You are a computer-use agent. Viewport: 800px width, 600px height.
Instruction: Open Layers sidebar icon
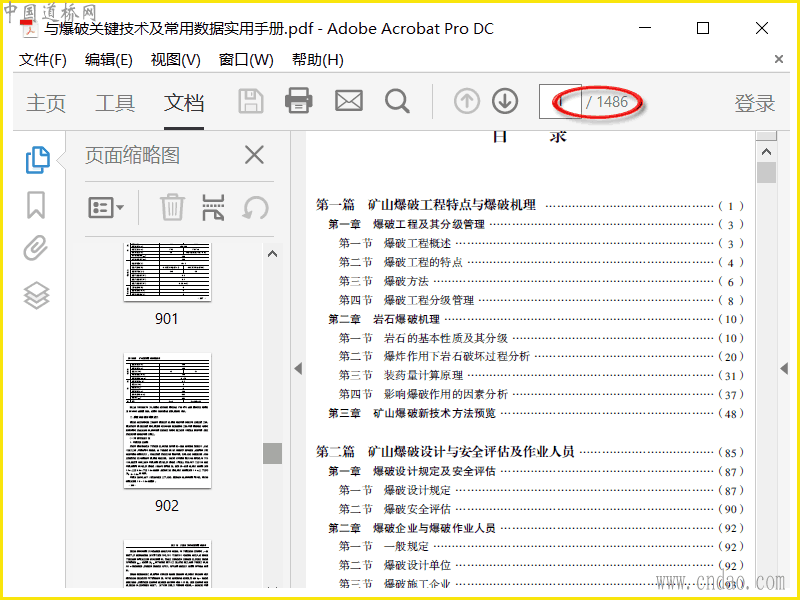click(x=36, y=295)
